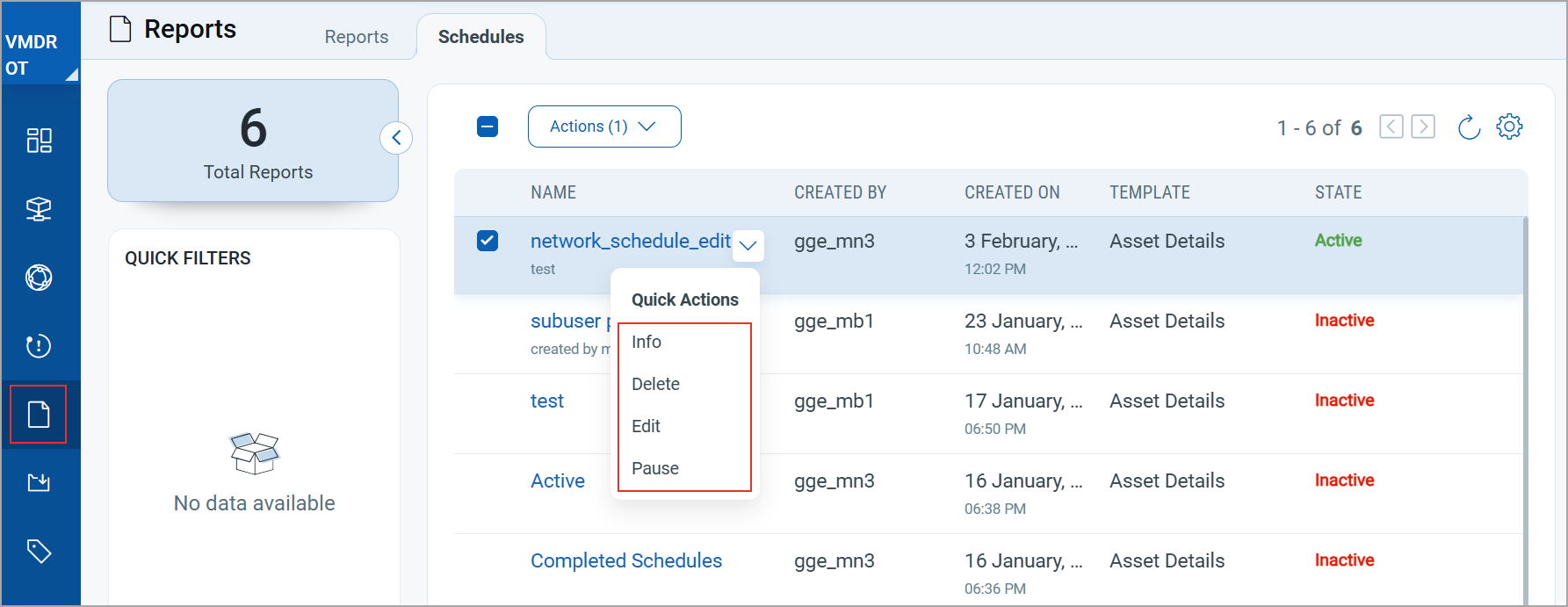Open table settings gear icon

click(x=1509, y=126)
